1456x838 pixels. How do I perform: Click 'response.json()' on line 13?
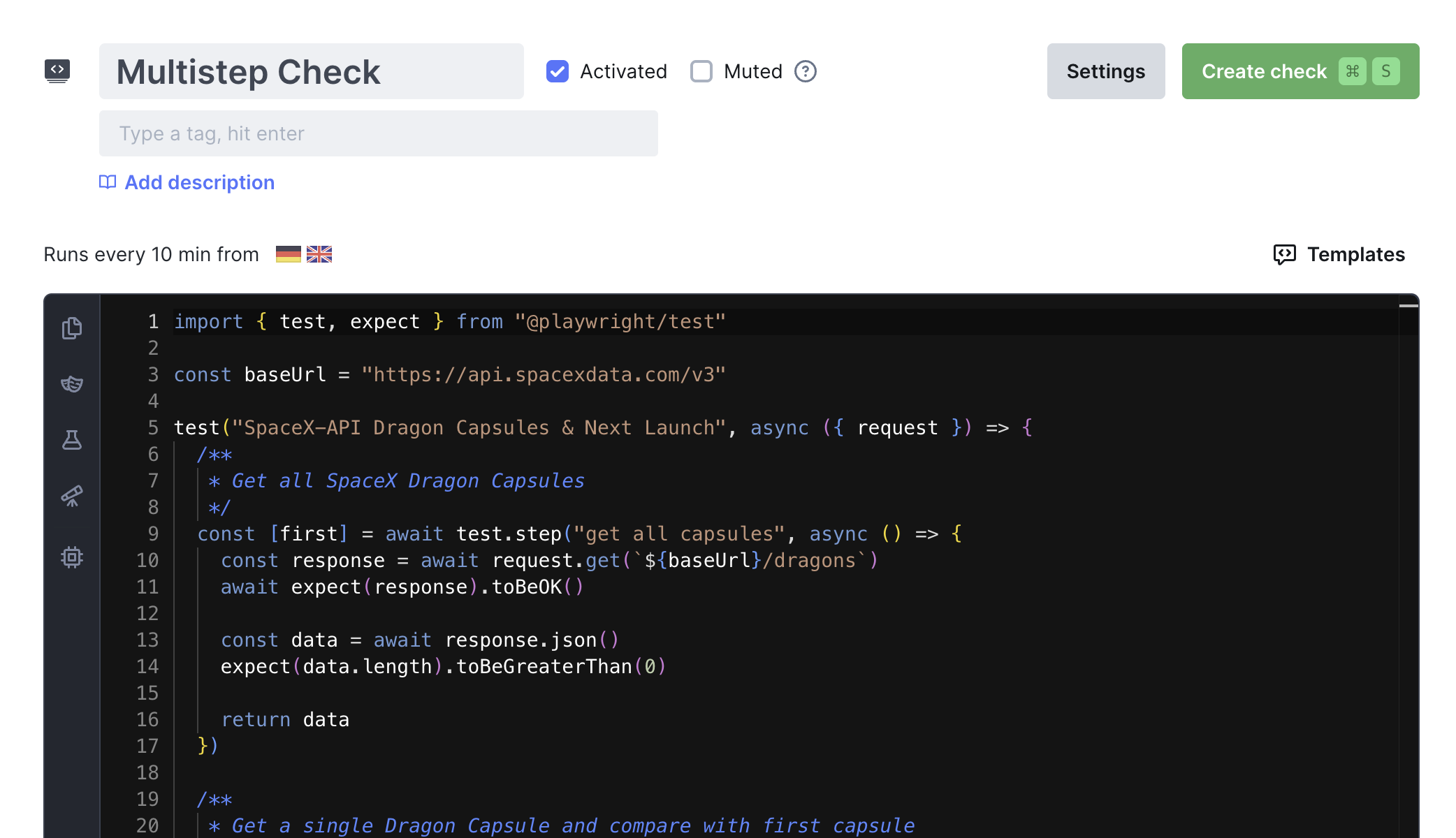tap(532, 640)
